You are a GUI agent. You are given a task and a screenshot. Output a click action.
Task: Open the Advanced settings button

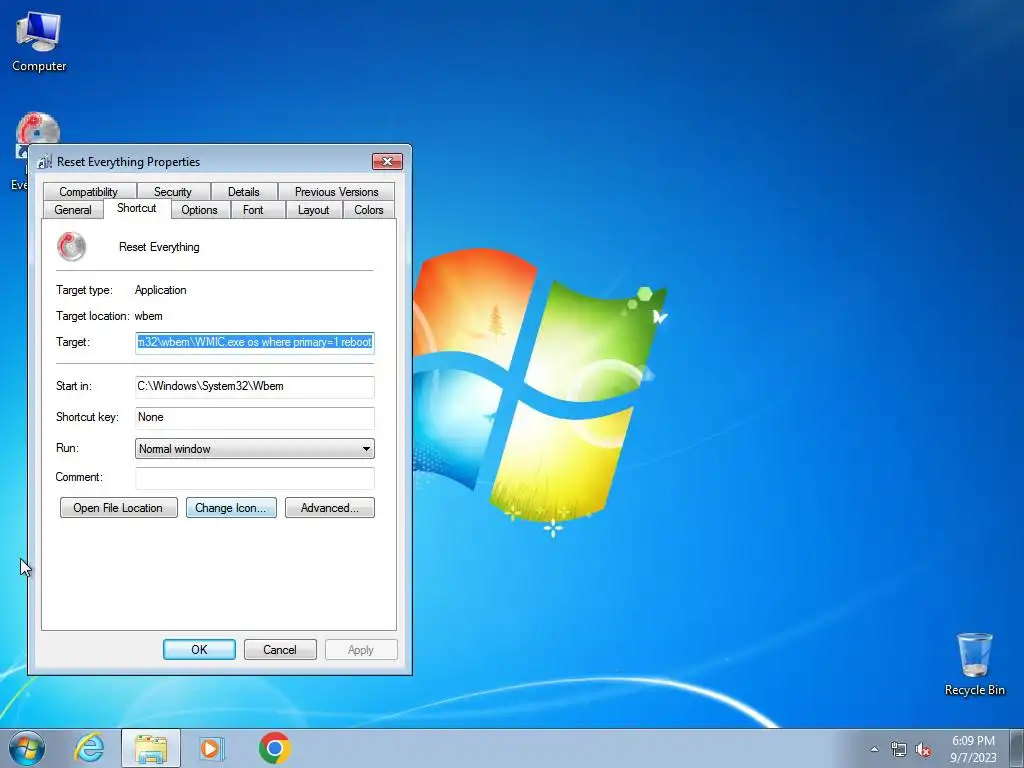330,508
